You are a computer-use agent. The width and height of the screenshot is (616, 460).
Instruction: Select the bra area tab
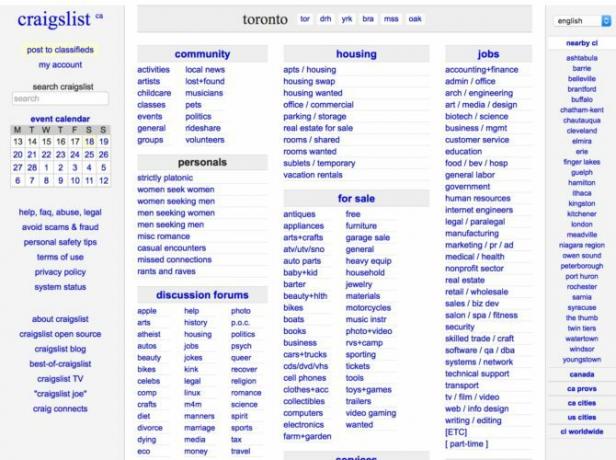pos(368,19)
